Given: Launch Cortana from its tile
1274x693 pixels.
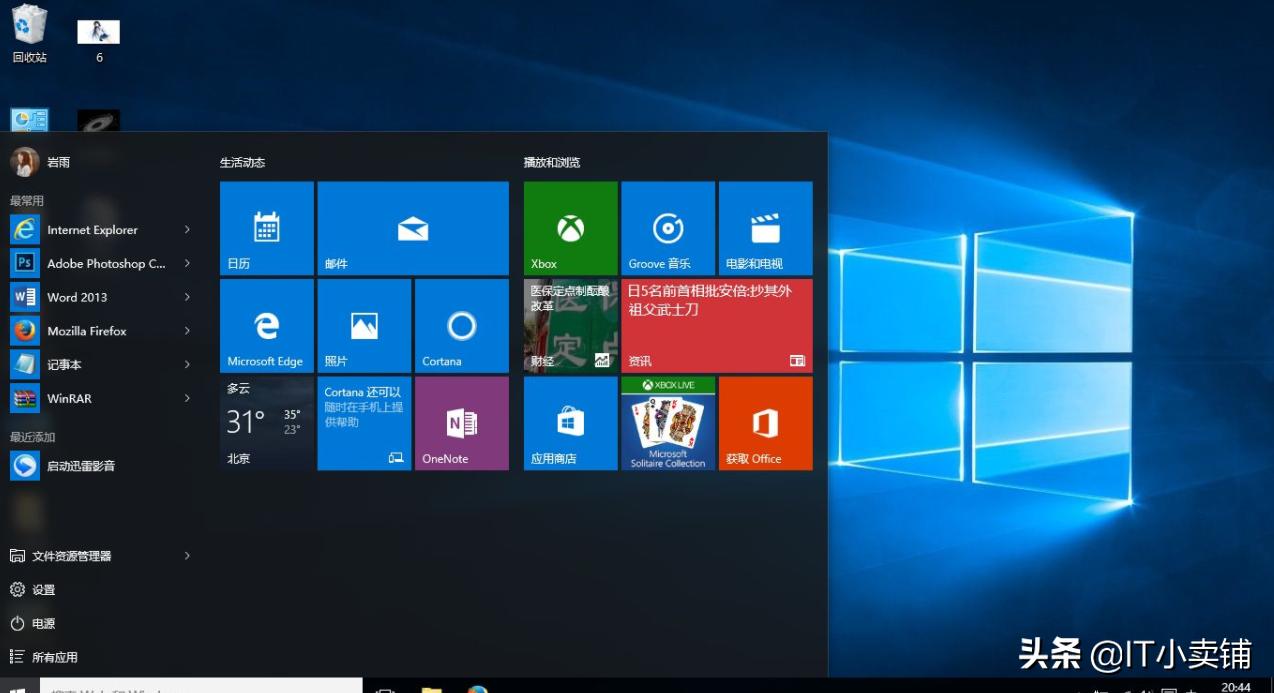Looking at the screenshot, I should 461,325.
